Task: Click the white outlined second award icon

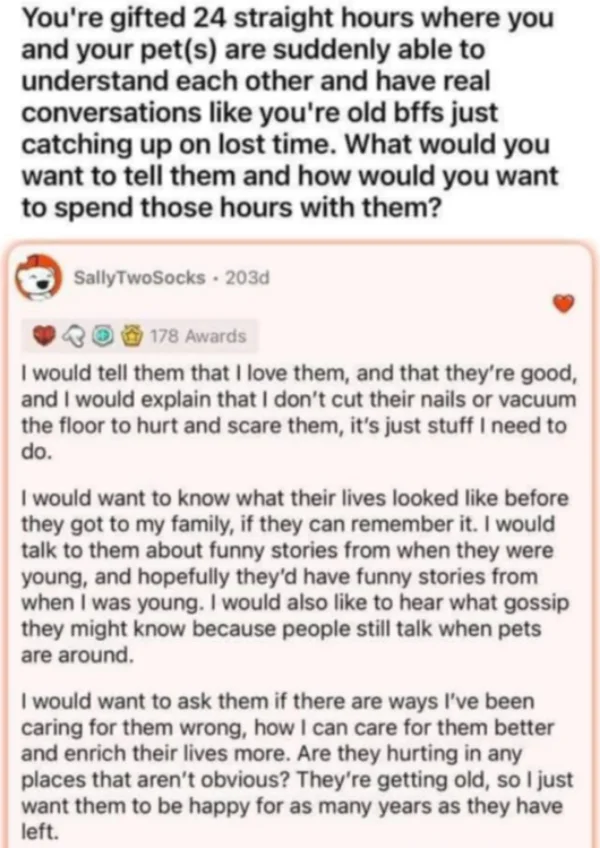Action: [72, 336]
